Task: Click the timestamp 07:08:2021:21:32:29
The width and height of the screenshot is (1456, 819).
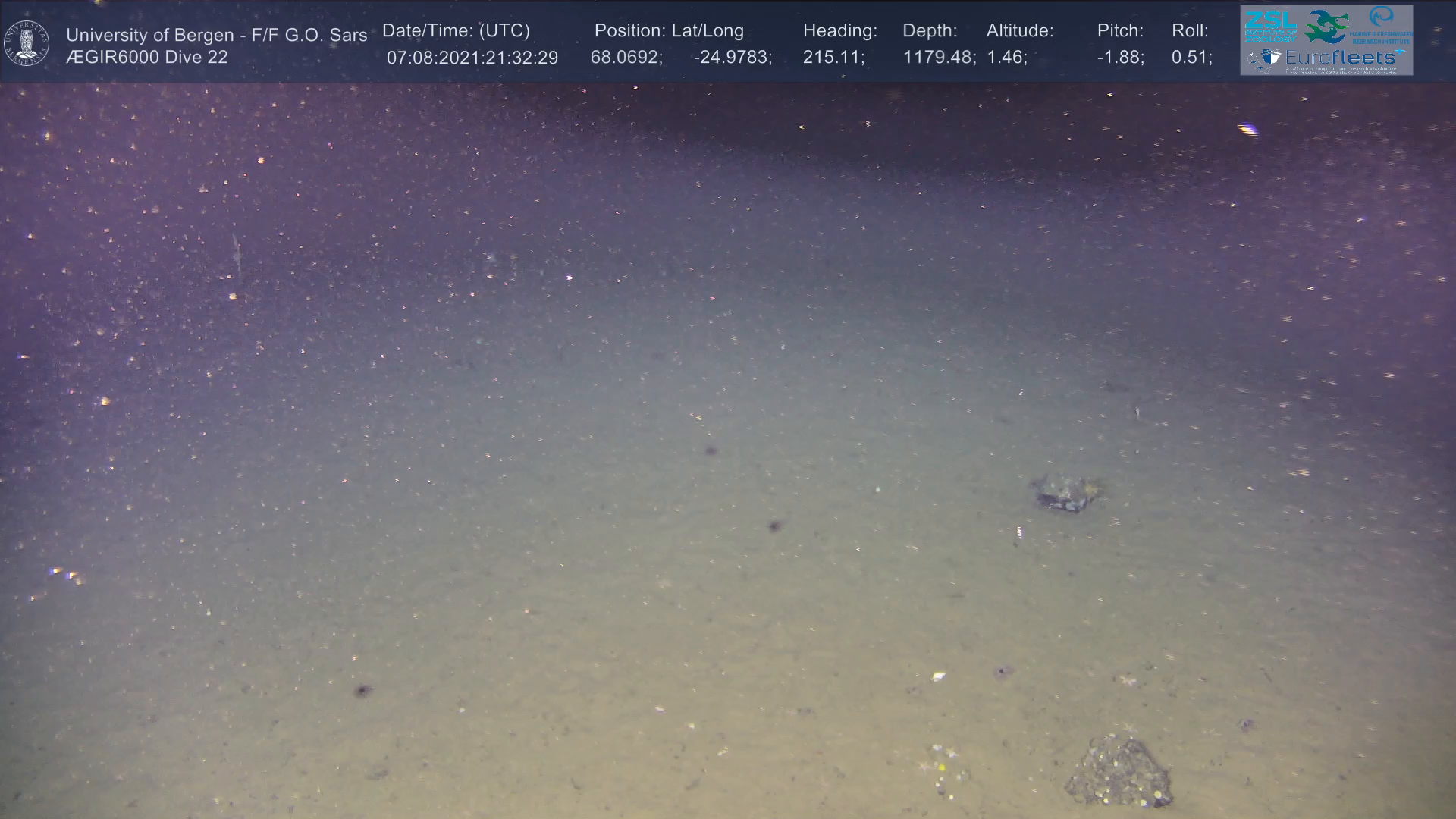Action: 472,58
